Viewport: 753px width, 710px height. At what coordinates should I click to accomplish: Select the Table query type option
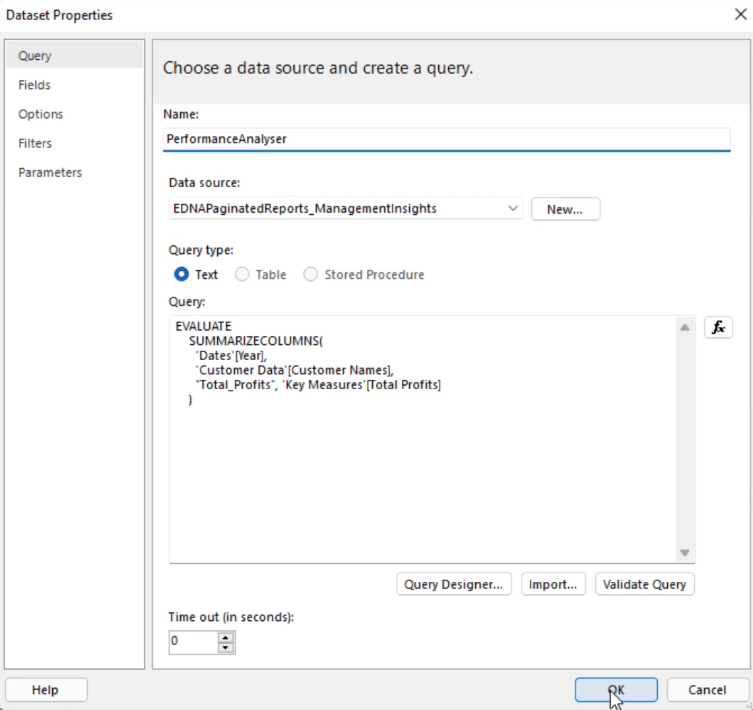[242, 274]
